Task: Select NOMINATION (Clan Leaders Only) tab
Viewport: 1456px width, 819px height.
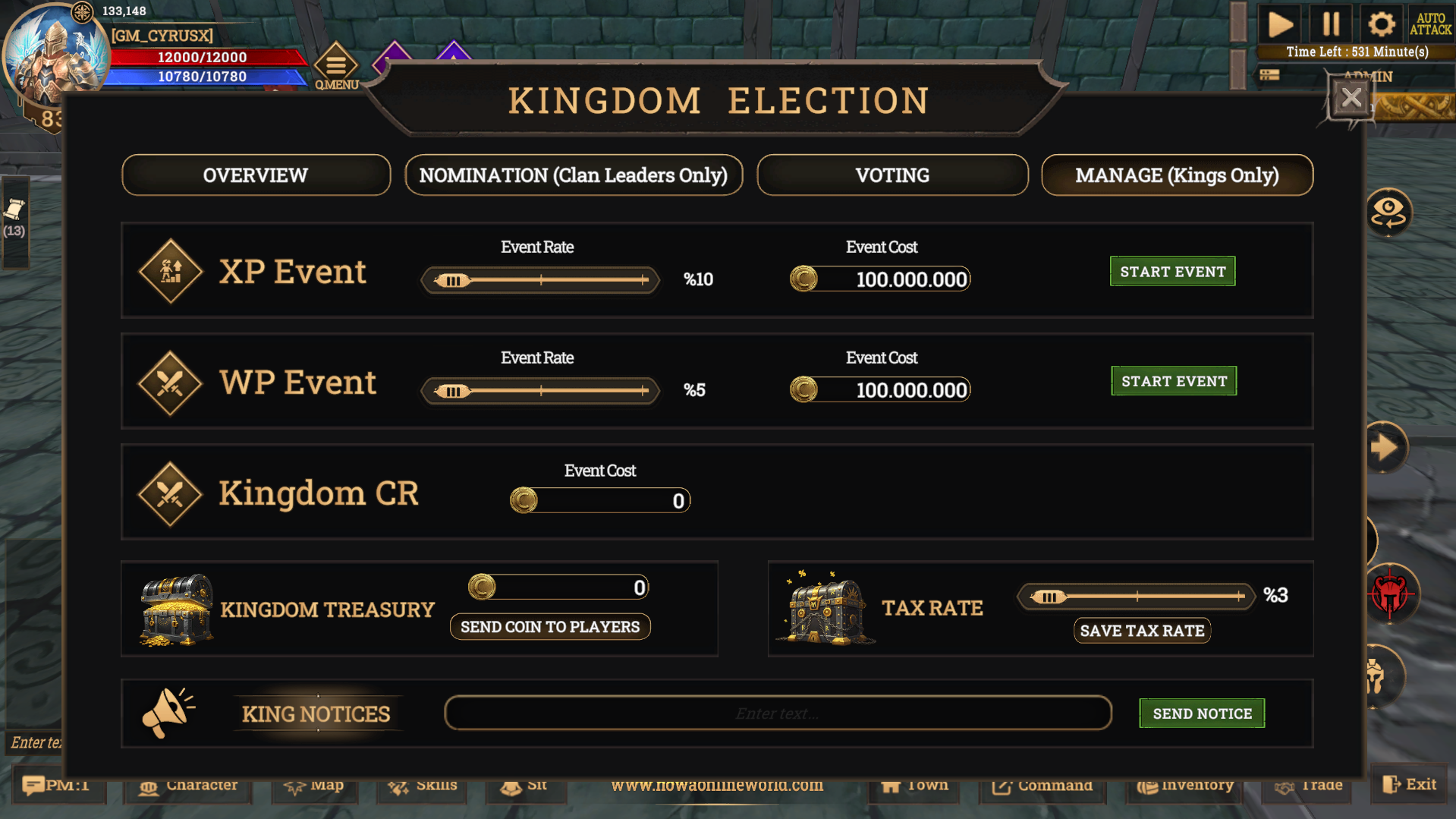Action: pos(574,175)
